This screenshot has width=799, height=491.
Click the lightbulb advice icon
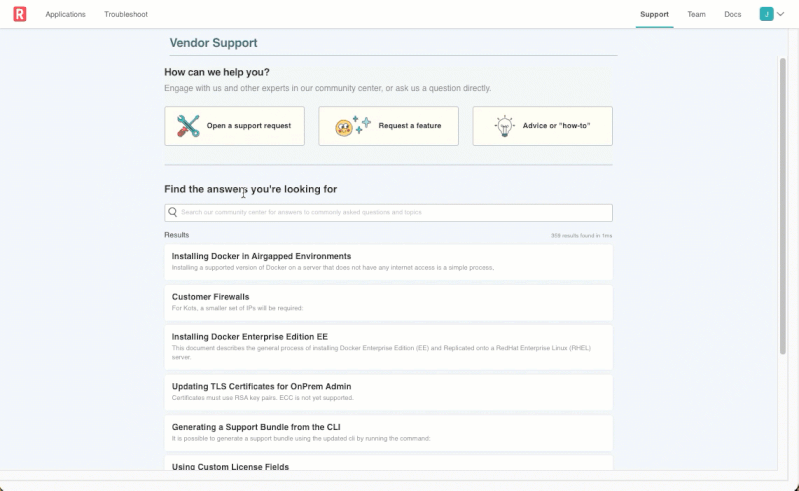[506, 126]
